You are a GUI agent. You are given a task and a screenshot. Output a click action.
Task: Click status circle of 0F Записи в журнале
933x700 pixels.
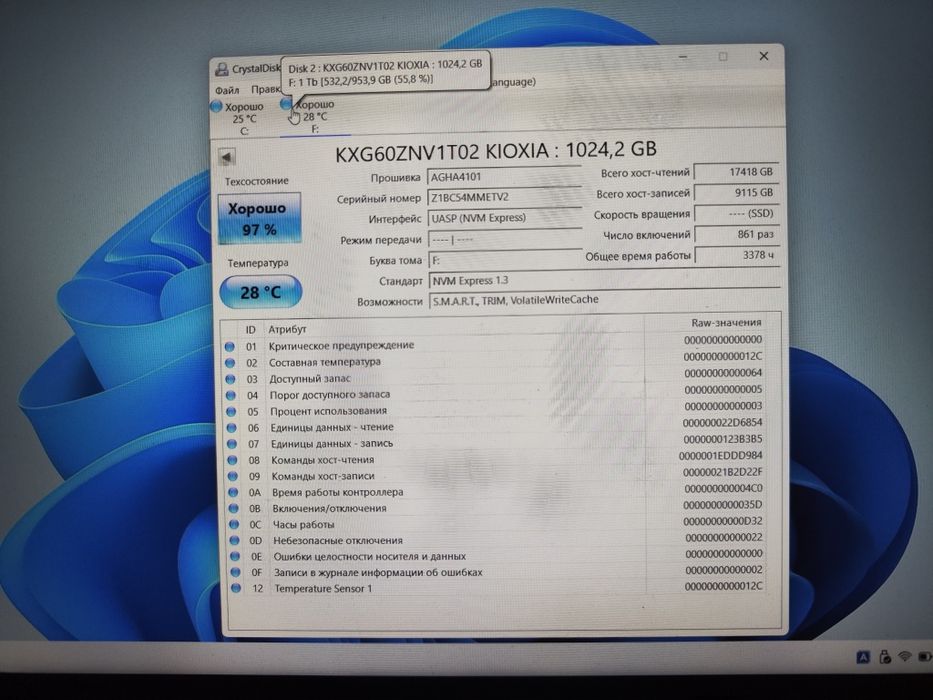tap(236, 573)
